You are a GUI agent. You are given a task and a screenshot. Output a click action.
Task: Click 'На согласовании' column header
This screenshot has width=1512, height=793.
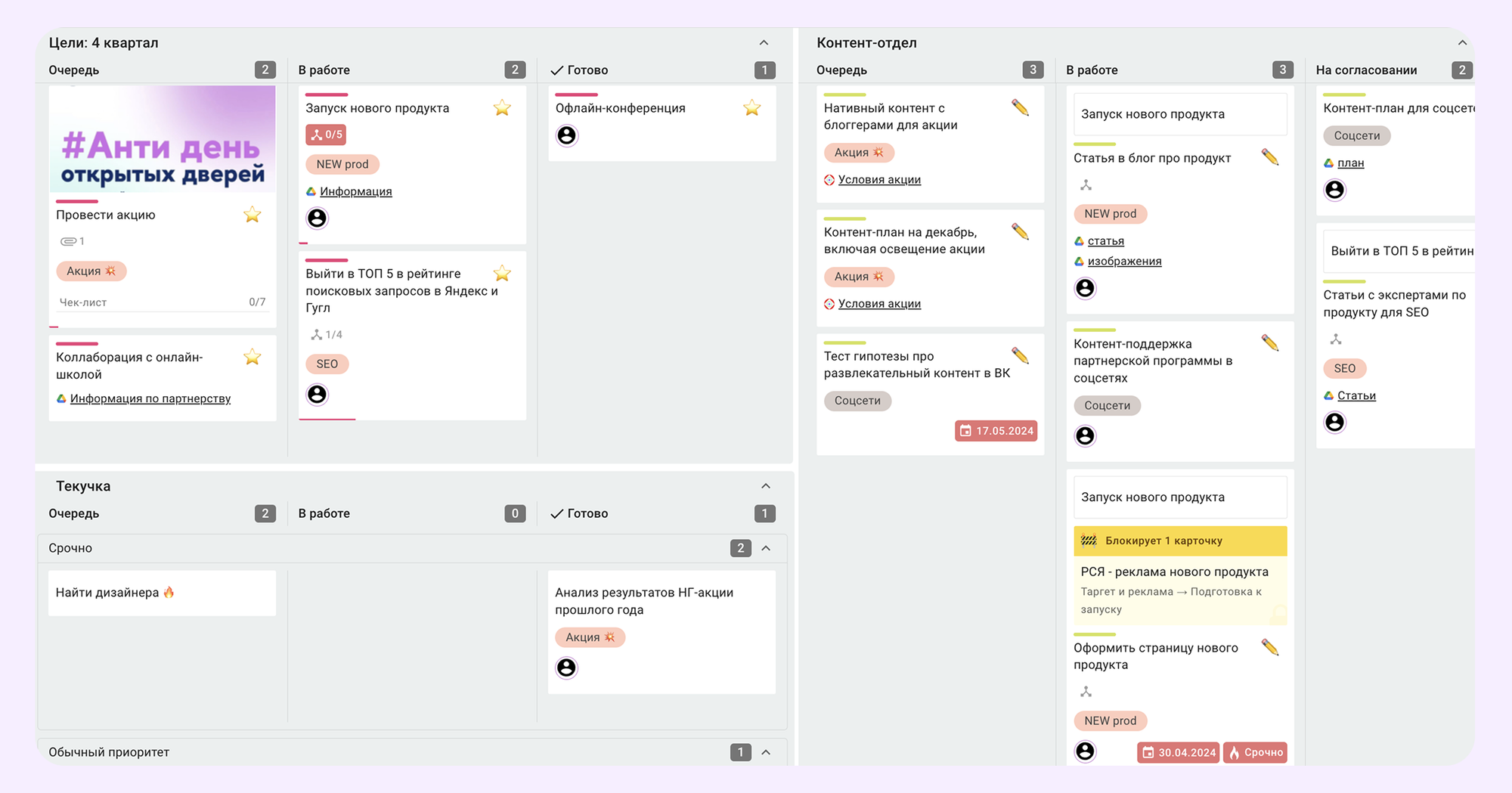(1366, 70)
